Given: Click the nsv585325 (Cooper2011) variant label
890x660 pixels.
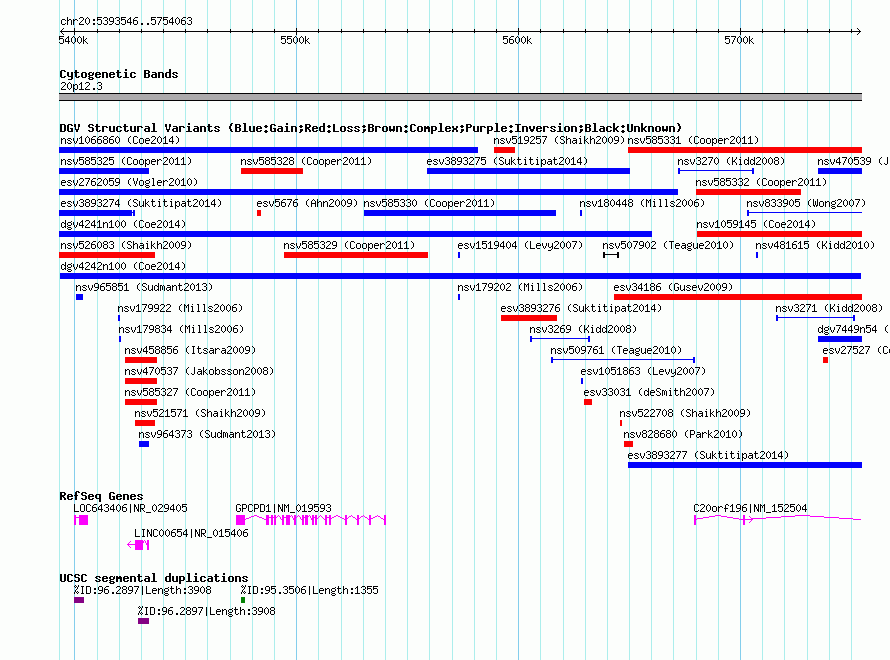Looking at the screenshot, I should [x=126, y=161].
